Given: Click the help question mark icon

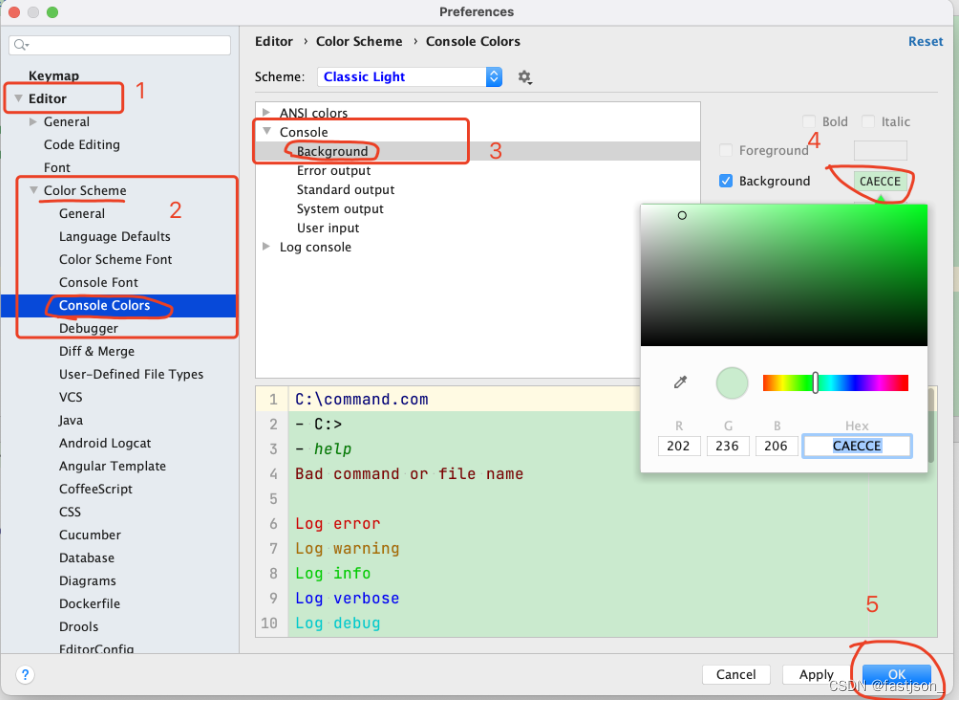Looking at the screenshot, I should pyautogui.click(x=25, y=675).
